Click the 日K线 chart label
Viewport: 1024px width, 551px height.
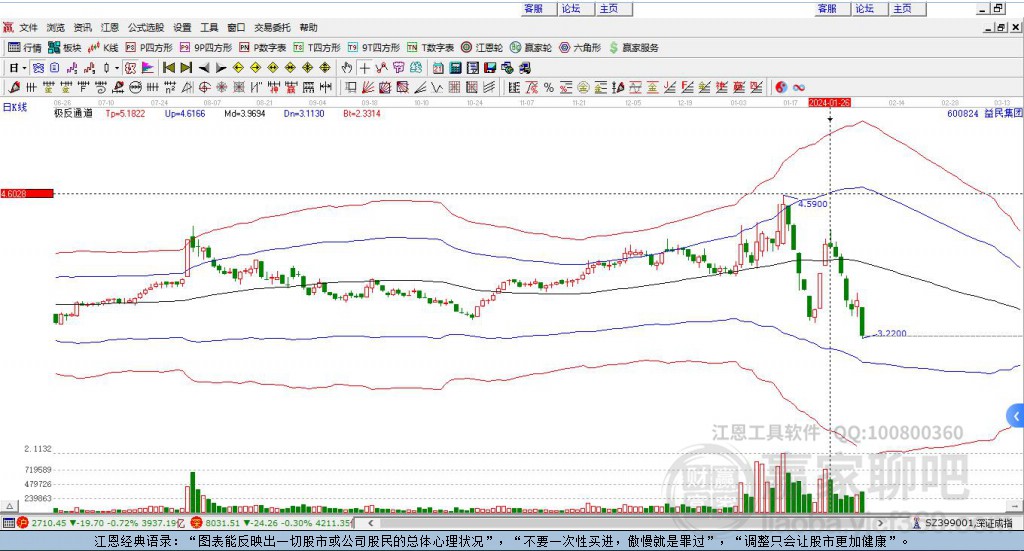[x=15, y=107]
